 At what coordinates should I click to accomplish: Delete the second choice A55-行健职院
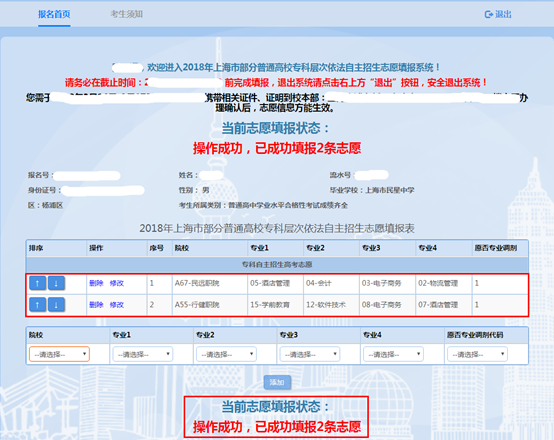[x=96, y=305]
